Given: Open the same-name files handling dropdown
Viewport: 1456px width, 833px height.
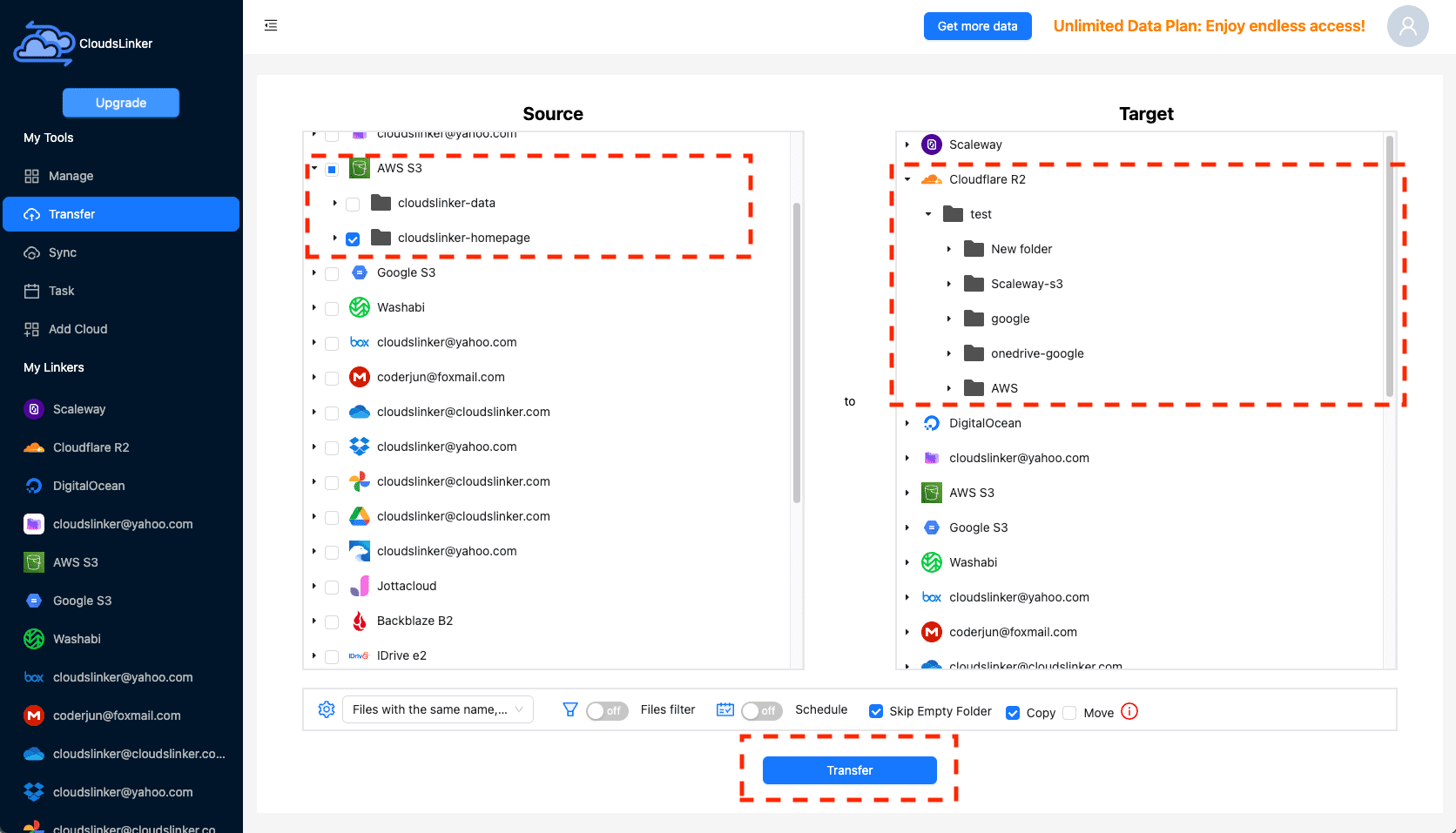Looking at the screenshot, I should click(x=438, y=709).
